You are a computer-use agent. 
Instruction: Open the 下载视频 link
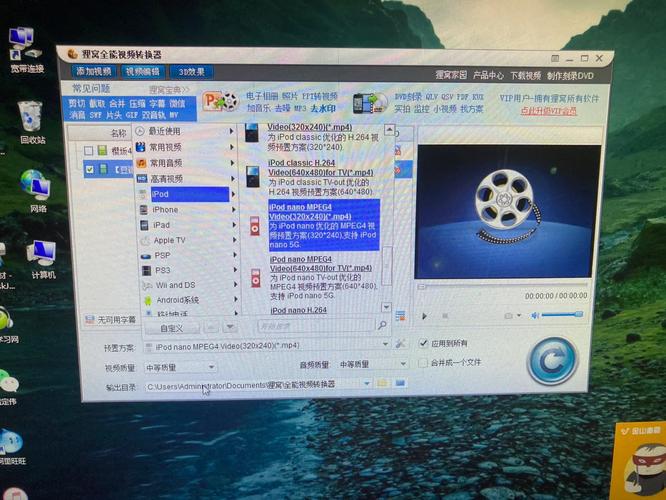point(525,76)
